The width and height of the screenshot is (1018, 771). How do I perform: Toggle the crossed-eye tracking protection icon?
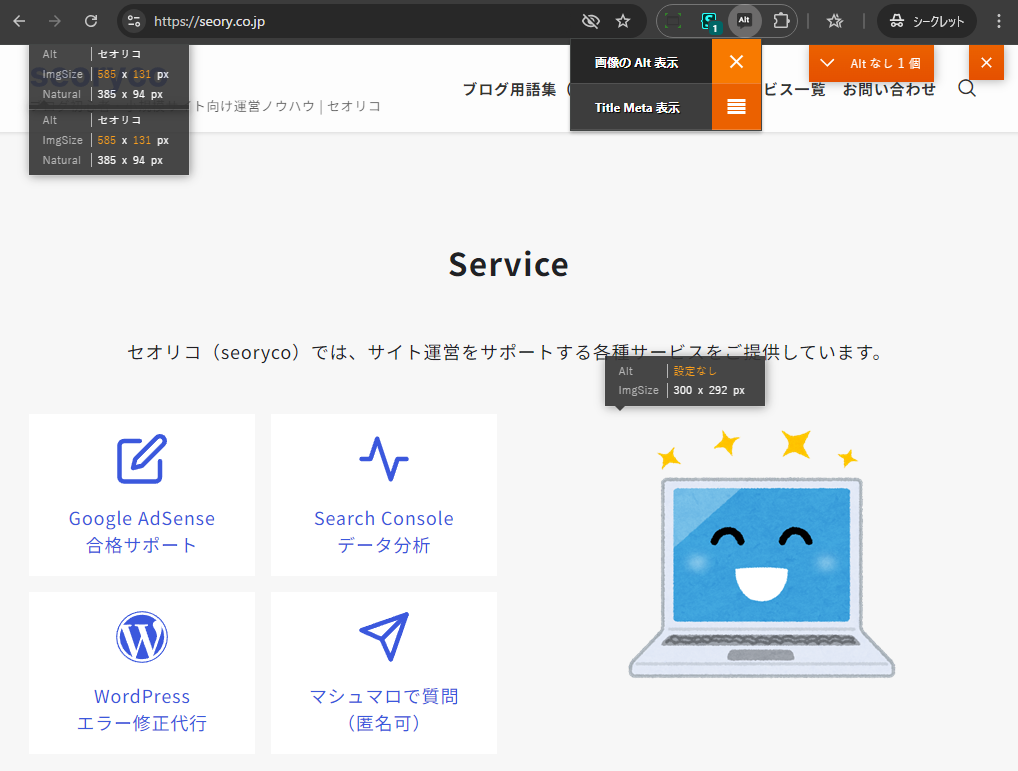590,21
